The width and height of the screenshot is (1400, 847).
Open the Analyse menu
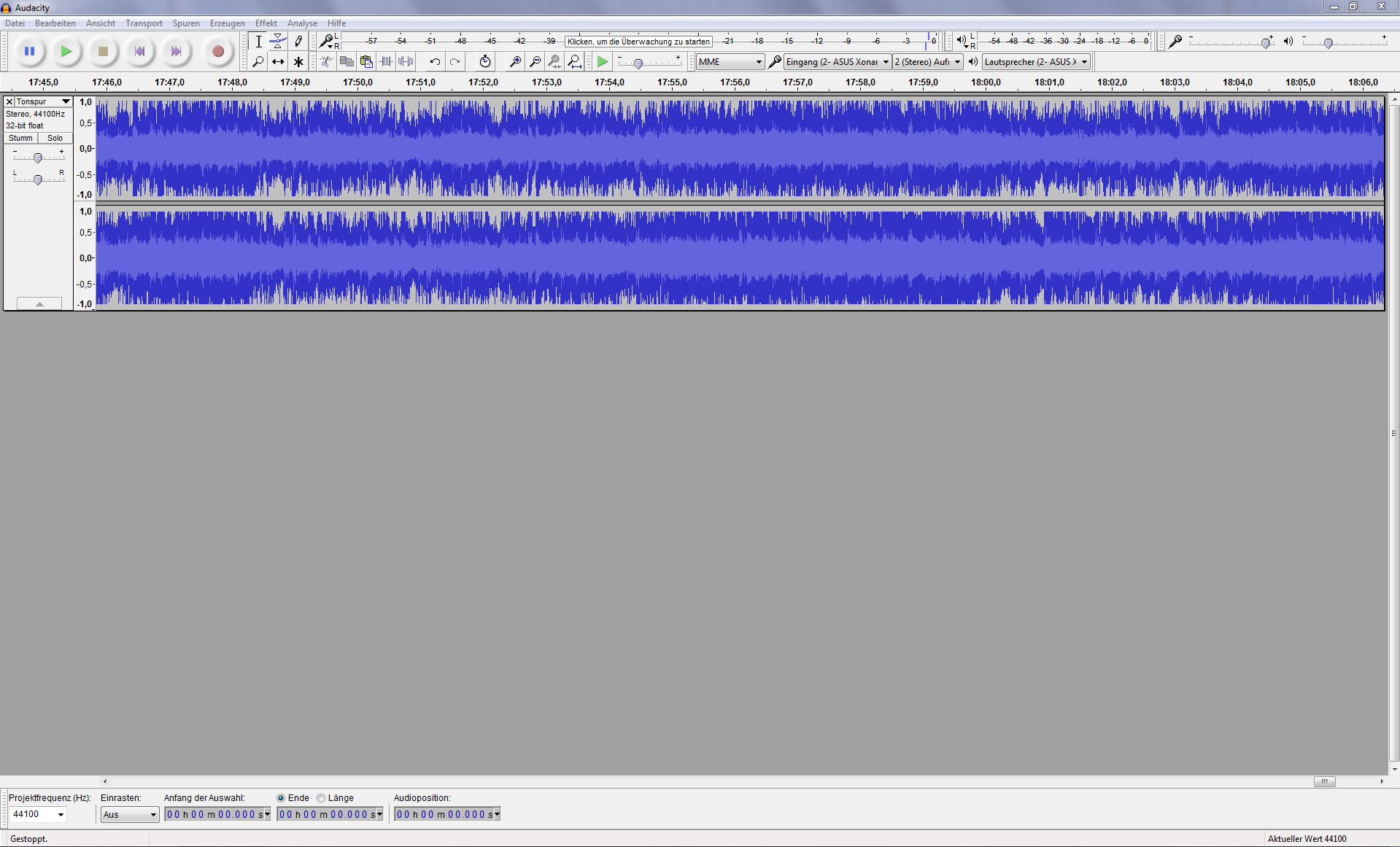302,23
